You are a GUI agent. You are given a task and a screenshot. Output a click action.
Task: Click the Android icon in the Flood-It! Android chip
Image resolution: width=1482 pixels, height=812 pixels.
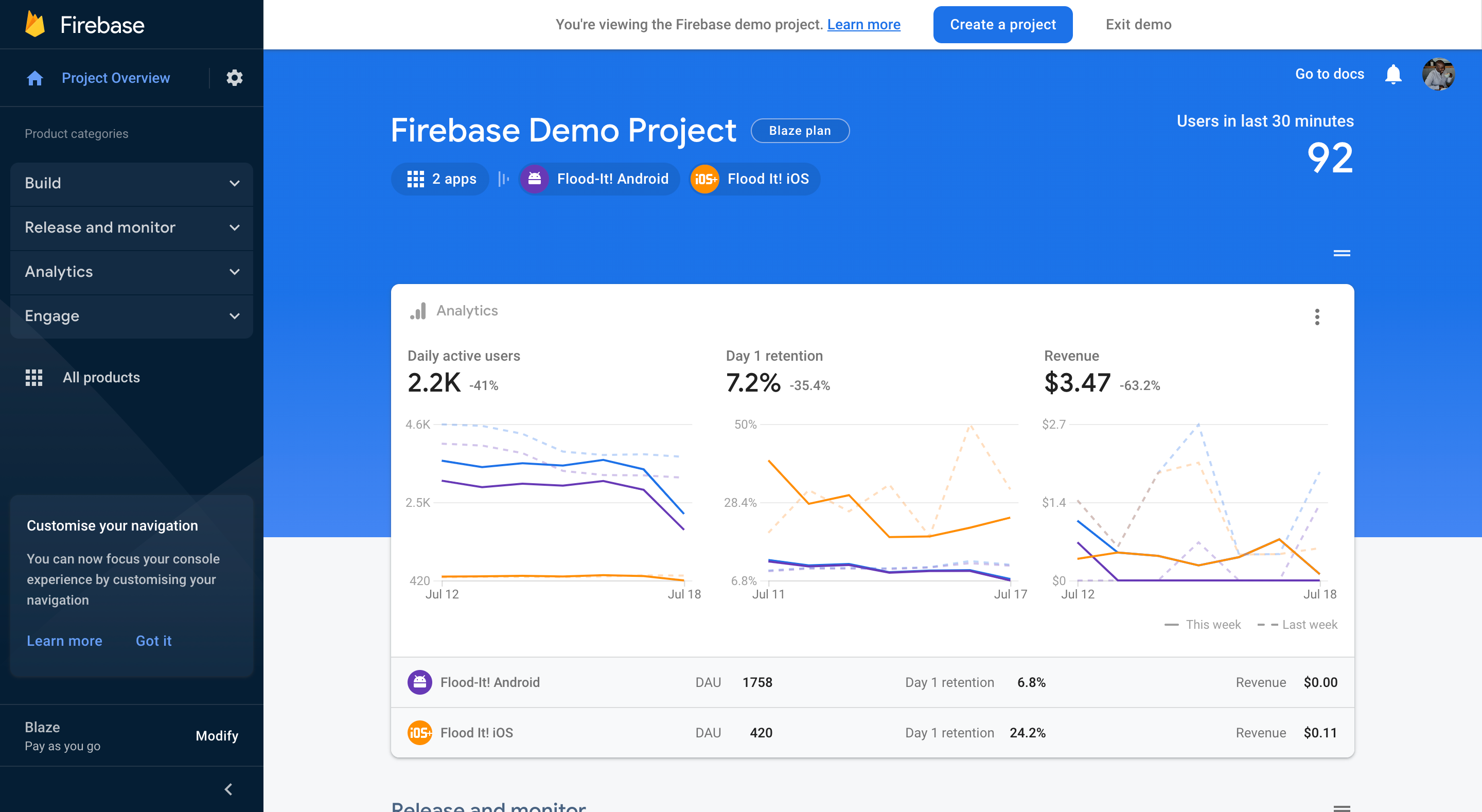[x=535, y=179]
